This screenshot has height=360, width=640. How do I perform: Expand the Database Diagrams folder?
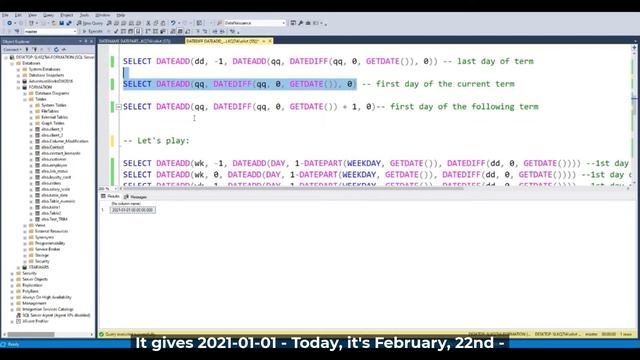[x=25, y=93]
